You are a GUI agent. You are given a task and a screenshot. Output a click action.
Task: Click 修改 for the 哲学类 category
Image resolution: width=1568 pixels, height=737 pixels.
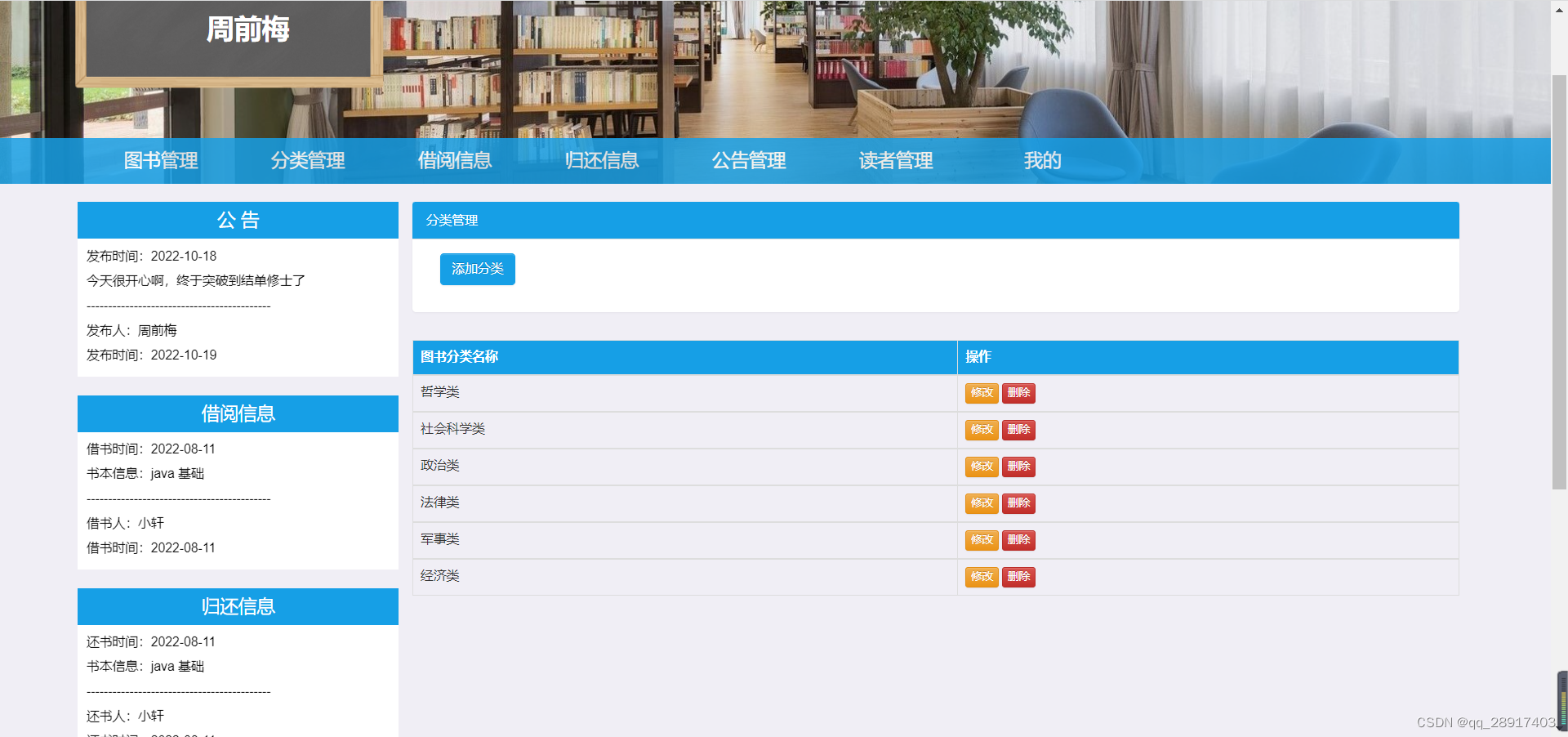coord(981,393)
